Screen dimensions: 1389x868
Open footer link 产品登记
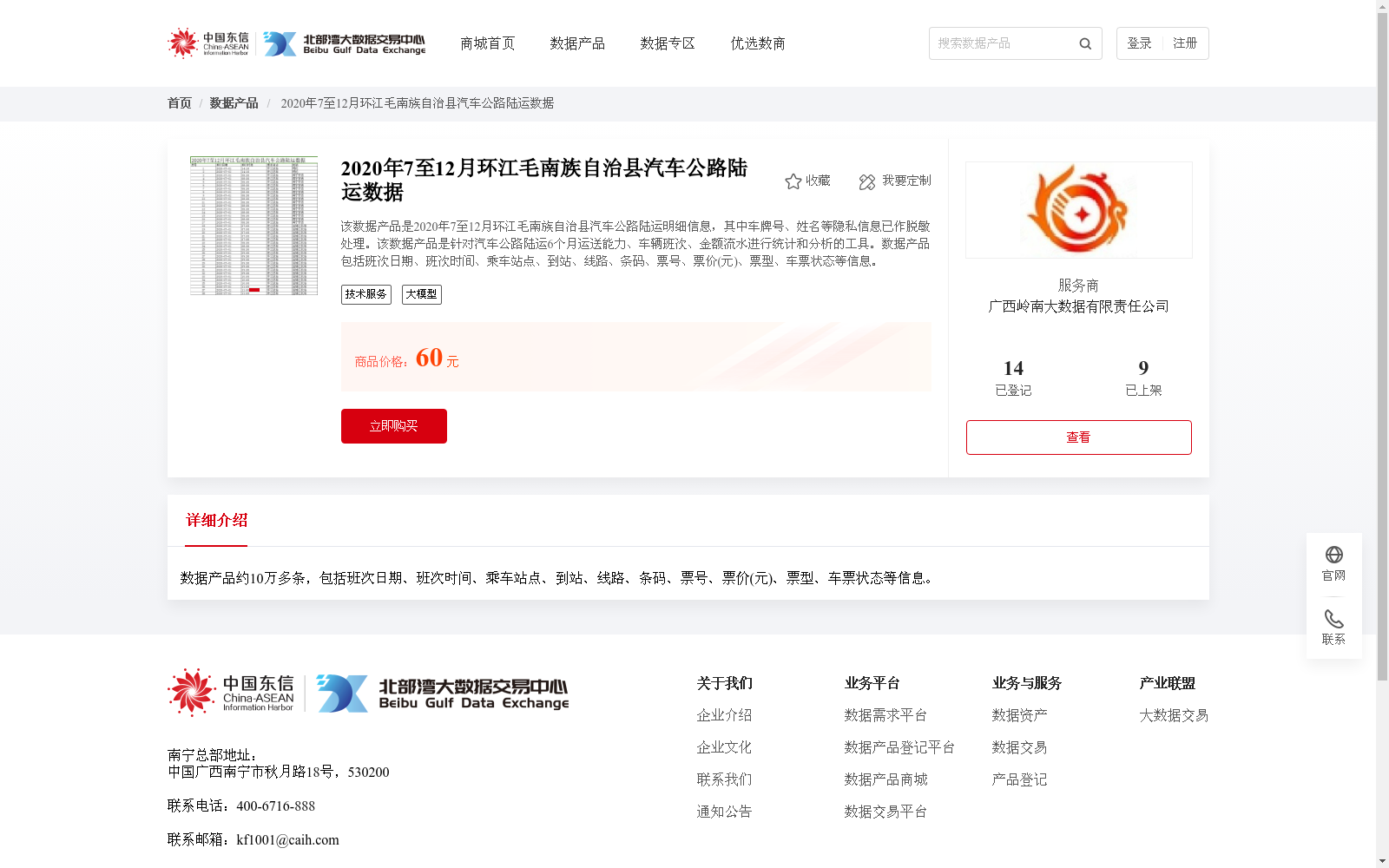(x=1019, y=779)
